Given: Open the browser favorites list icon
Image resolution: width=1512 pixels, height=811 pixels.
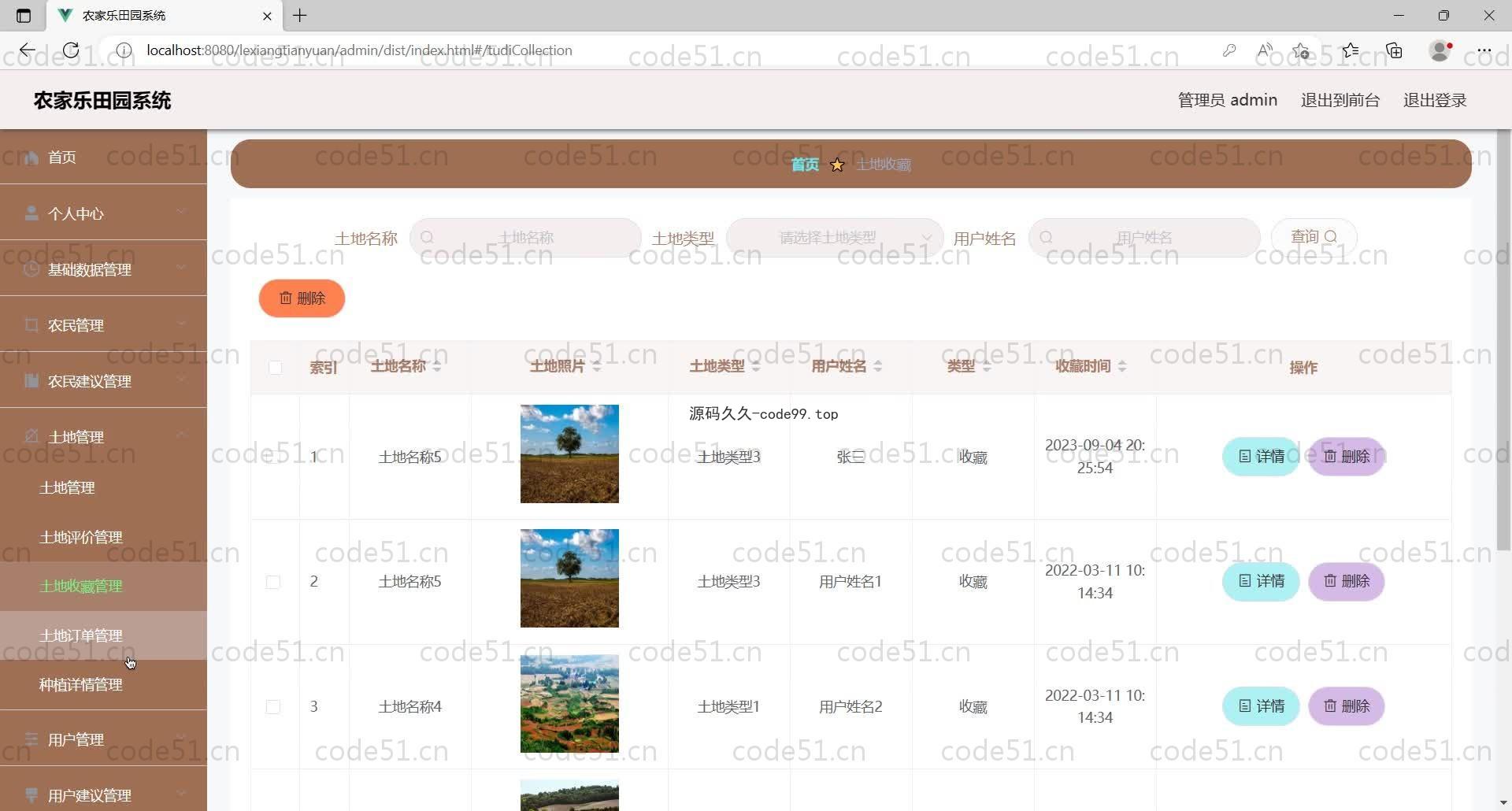Looking at the screenshot, I should [1351, 50].
